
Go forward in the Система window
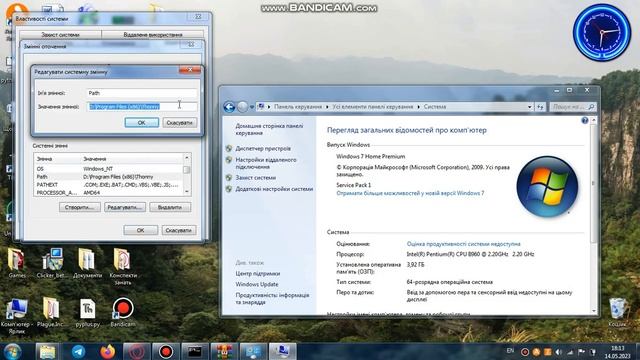click(242, 107)
